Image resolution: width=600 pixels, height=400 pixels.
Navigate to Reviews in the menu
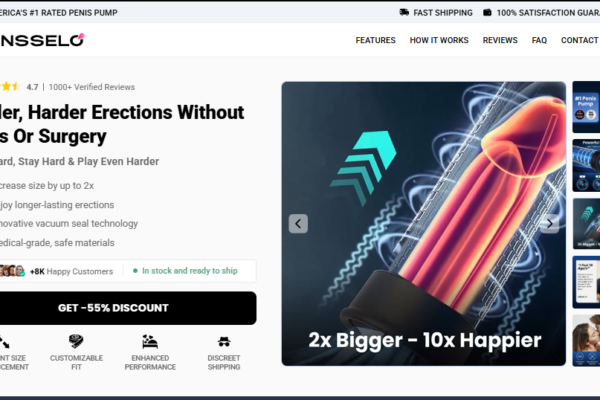coord(500,40)
